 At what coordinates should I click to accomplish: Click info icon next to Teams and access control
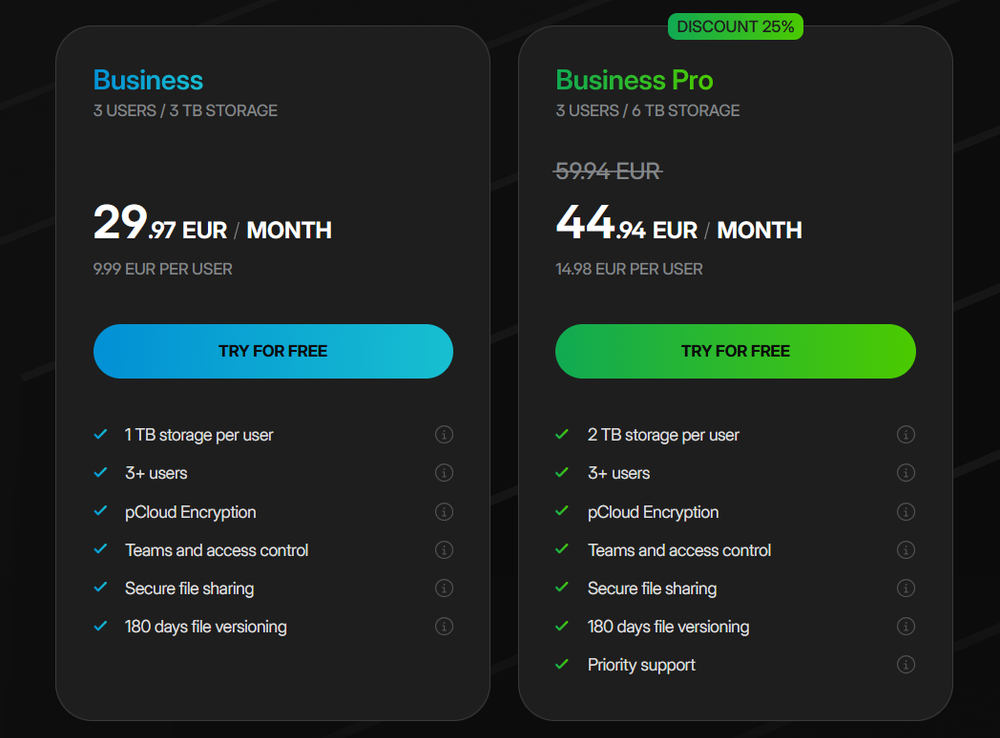point(444,549)
